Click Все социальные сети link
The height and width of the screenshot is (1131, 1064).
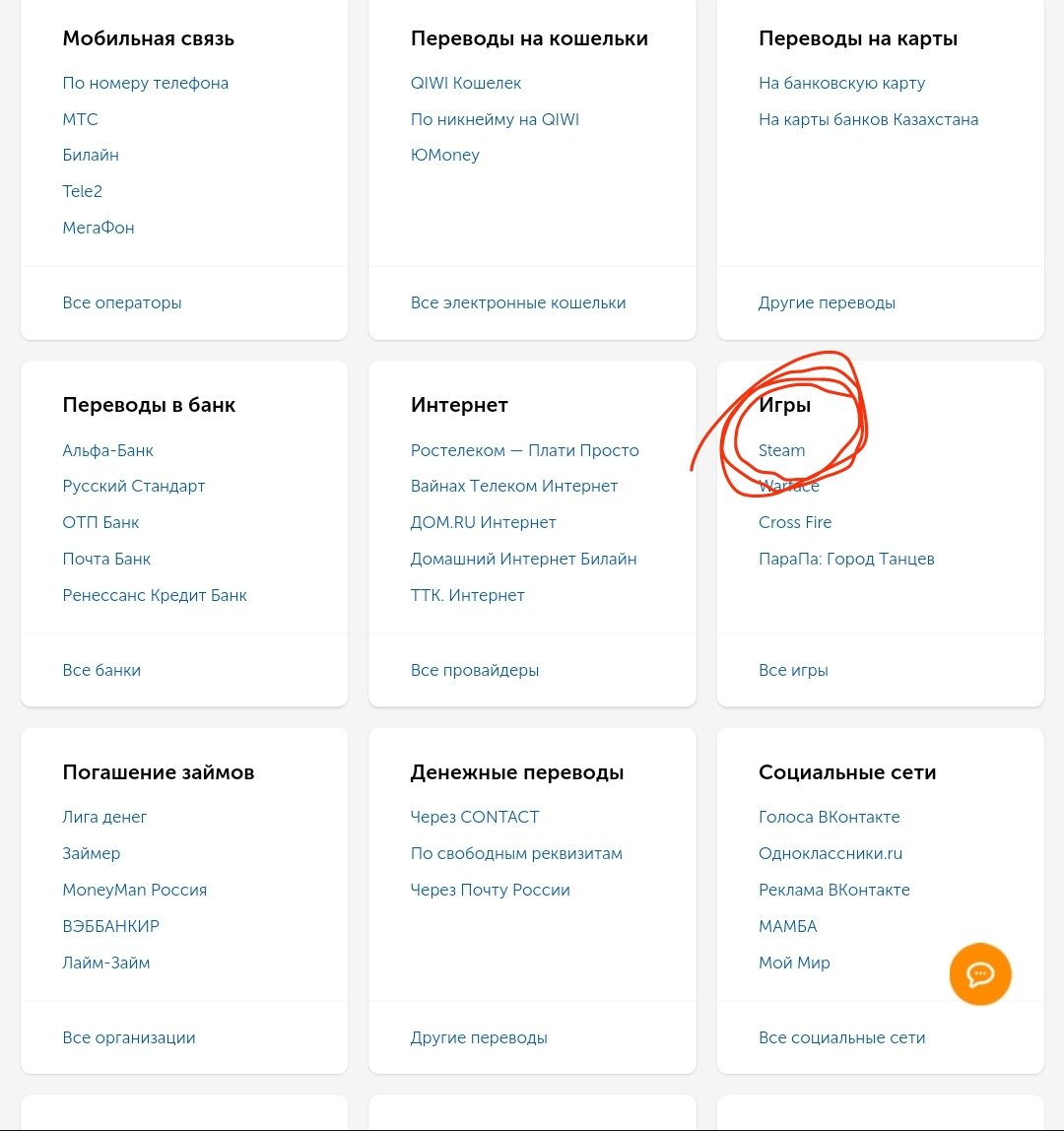click(841, 1038)
